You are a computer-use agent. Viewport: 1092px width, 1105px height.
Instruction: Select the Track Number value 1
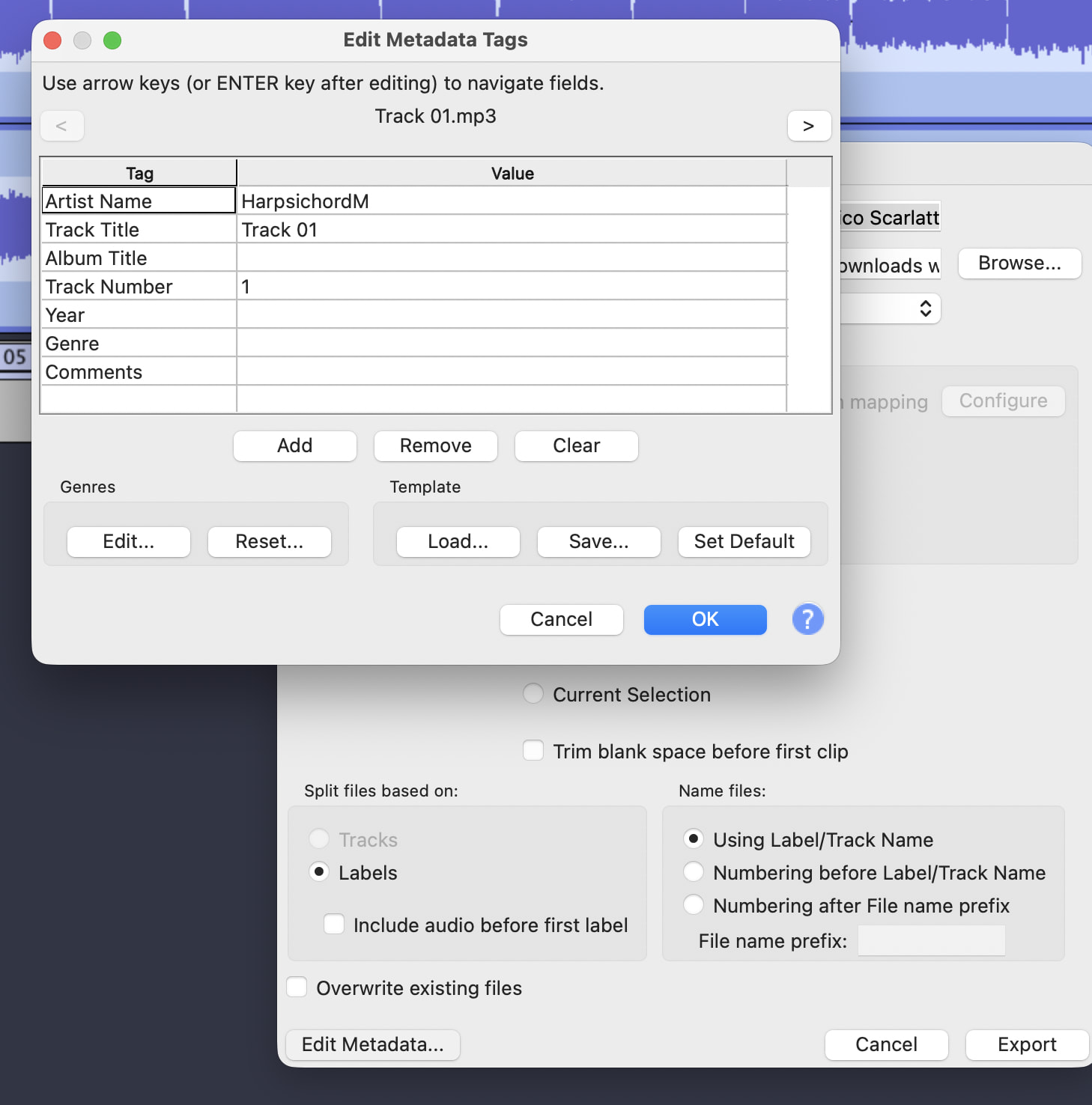click(x=512, y=286)
